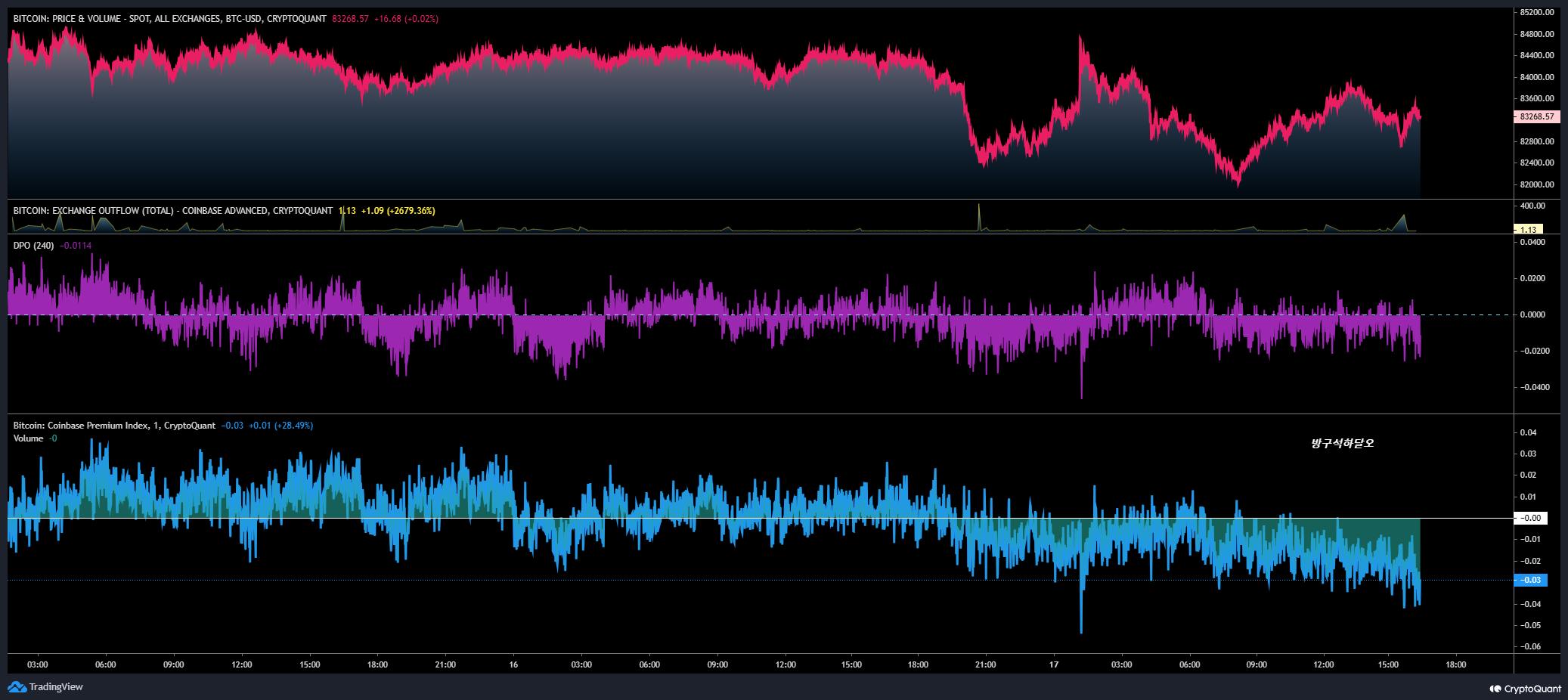Viewport: 1568px width, 700px height.
Task: Select the Korean text annotation on the chart
Action: click(x=1342, y=443)
